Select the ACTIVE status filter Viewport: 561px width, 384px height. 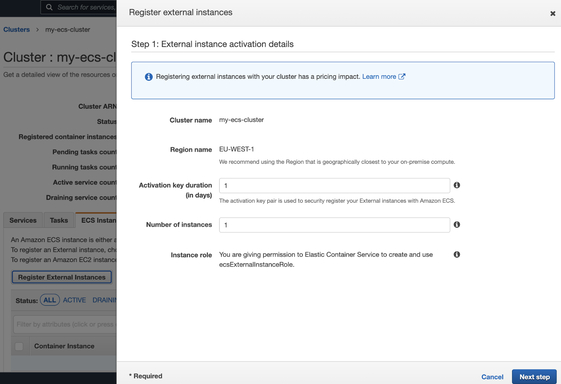[74, 300]
